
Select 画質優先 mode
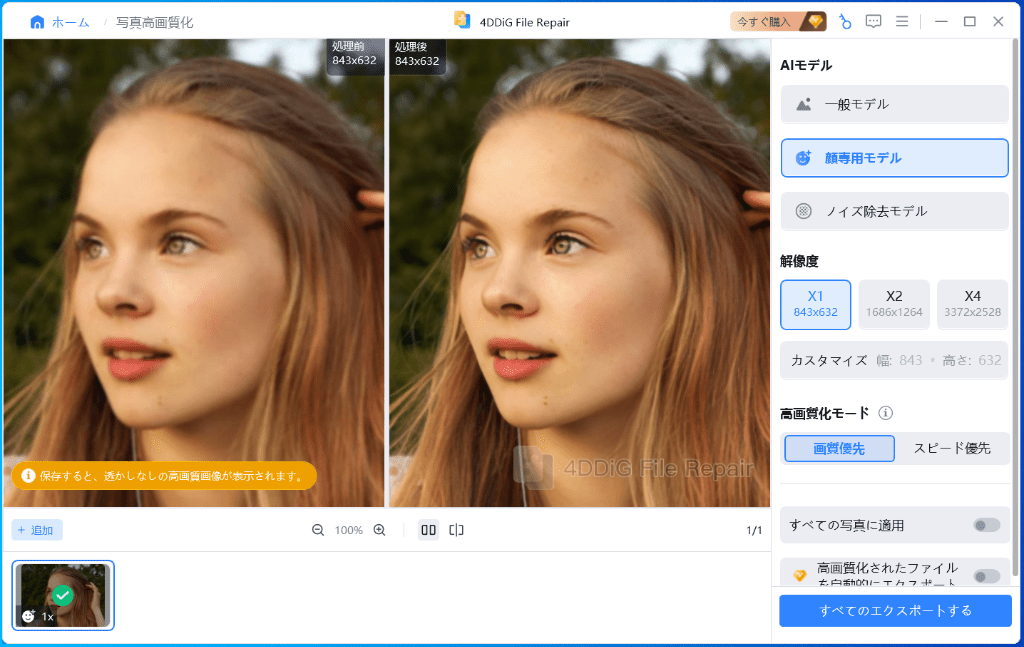coord(839,449)
